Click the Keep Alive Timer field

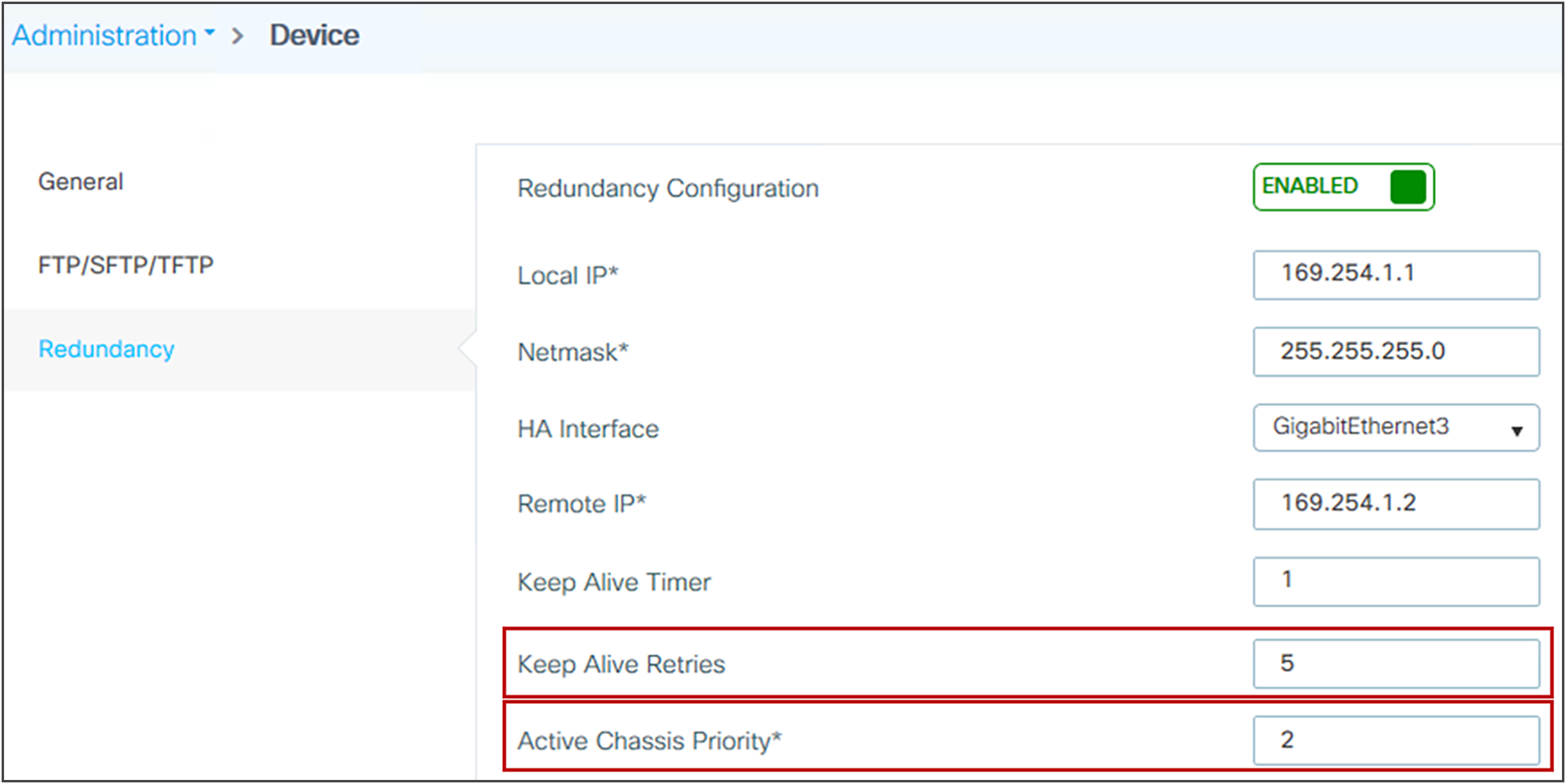(1396, 582)
